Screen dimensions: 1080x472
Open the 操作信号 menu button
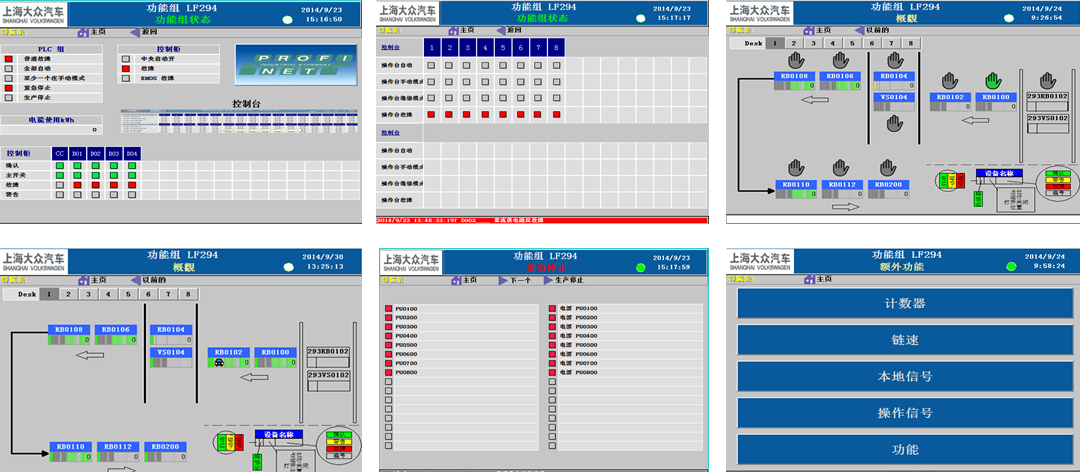pos(904,413)
